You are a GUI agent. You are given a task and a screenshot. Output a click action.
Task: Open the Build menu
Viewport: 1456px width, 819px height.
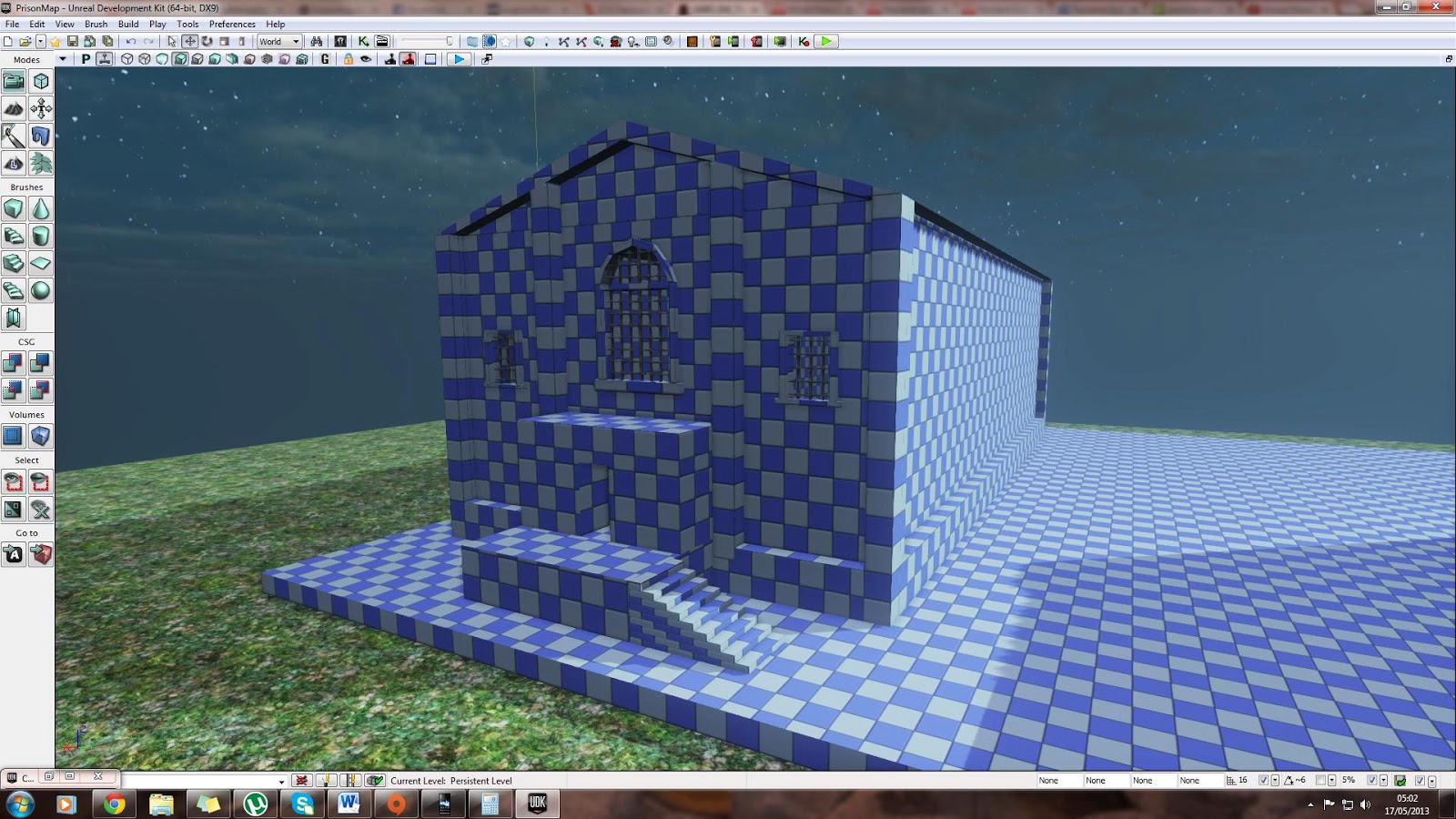[127, 24]
